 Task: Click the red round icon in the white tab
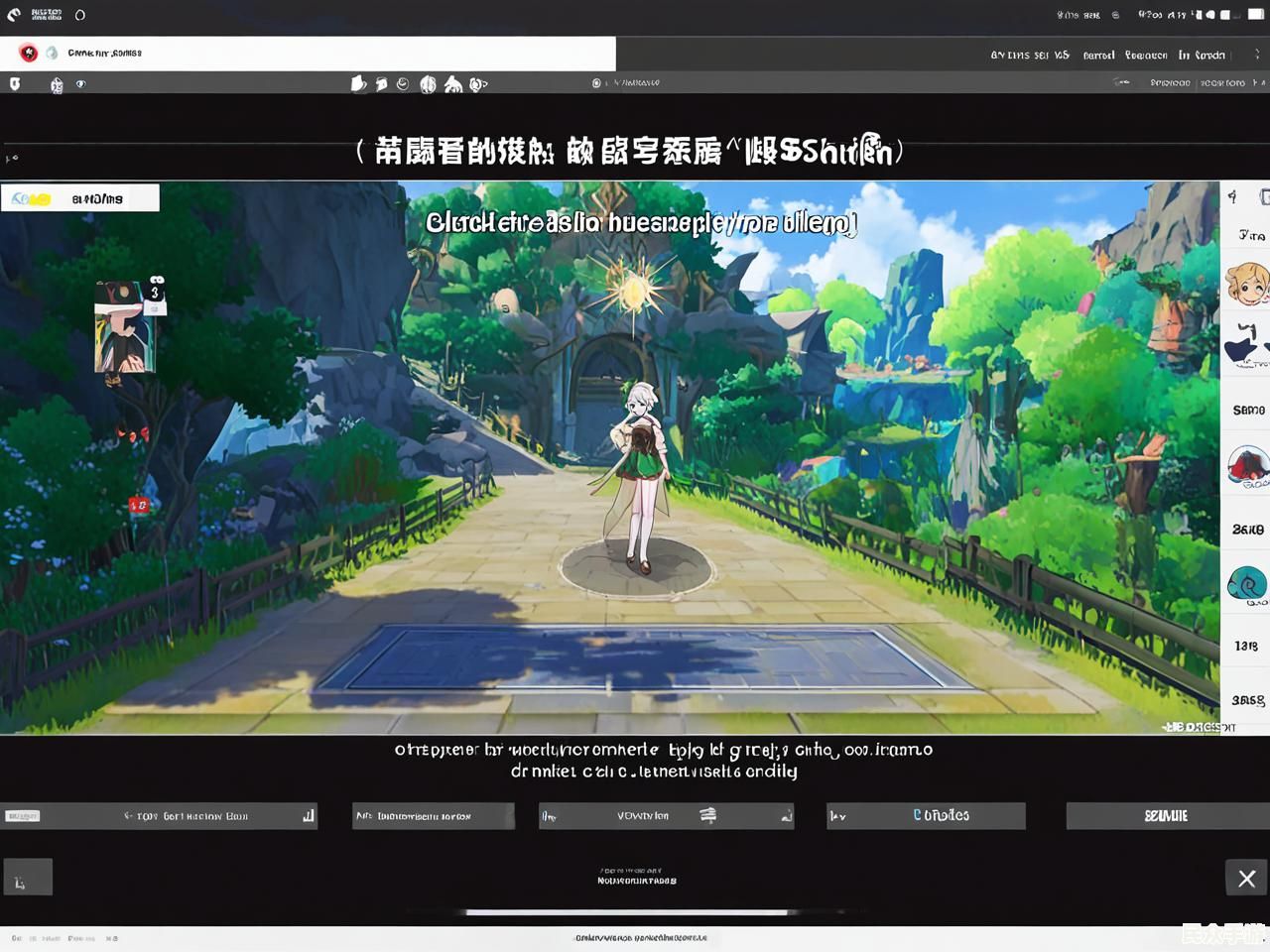tap(29, 54)
